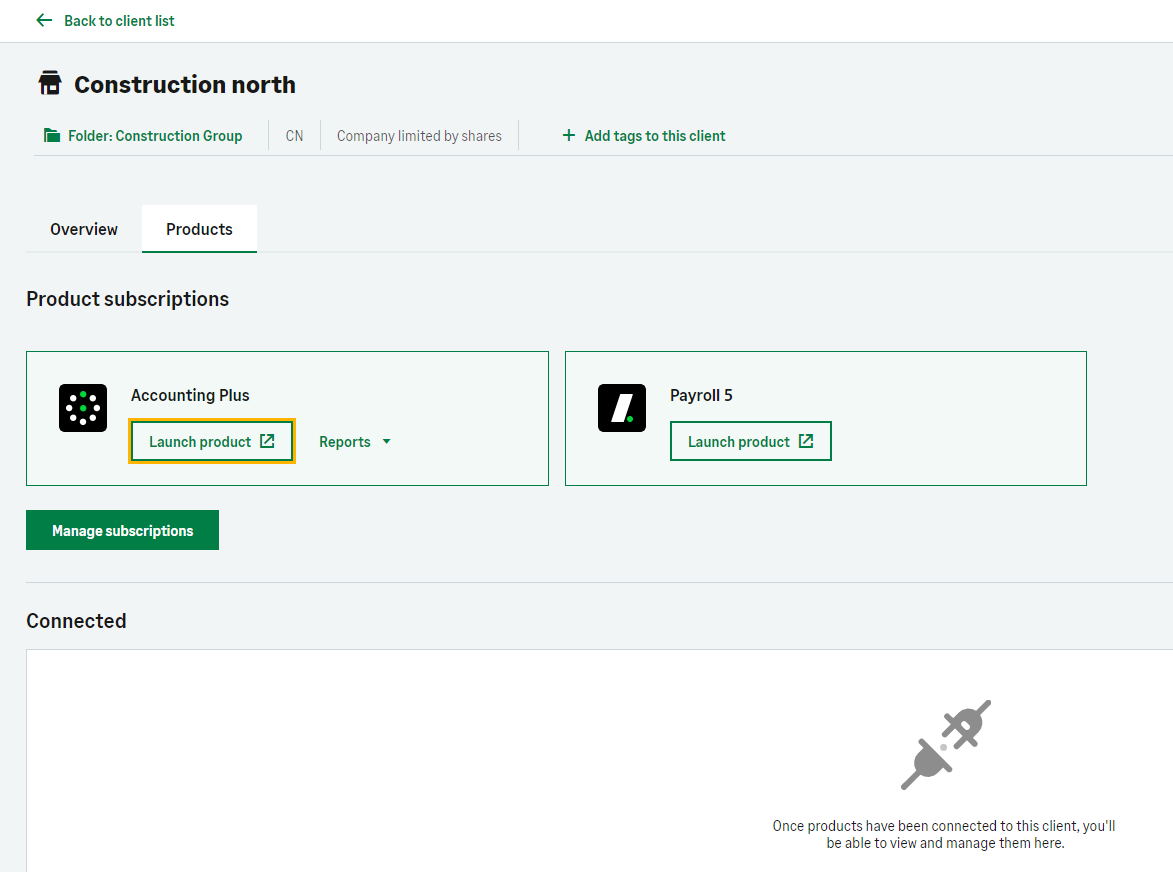Click the CN client code label
1173x872 pixels.
point(294,136)
